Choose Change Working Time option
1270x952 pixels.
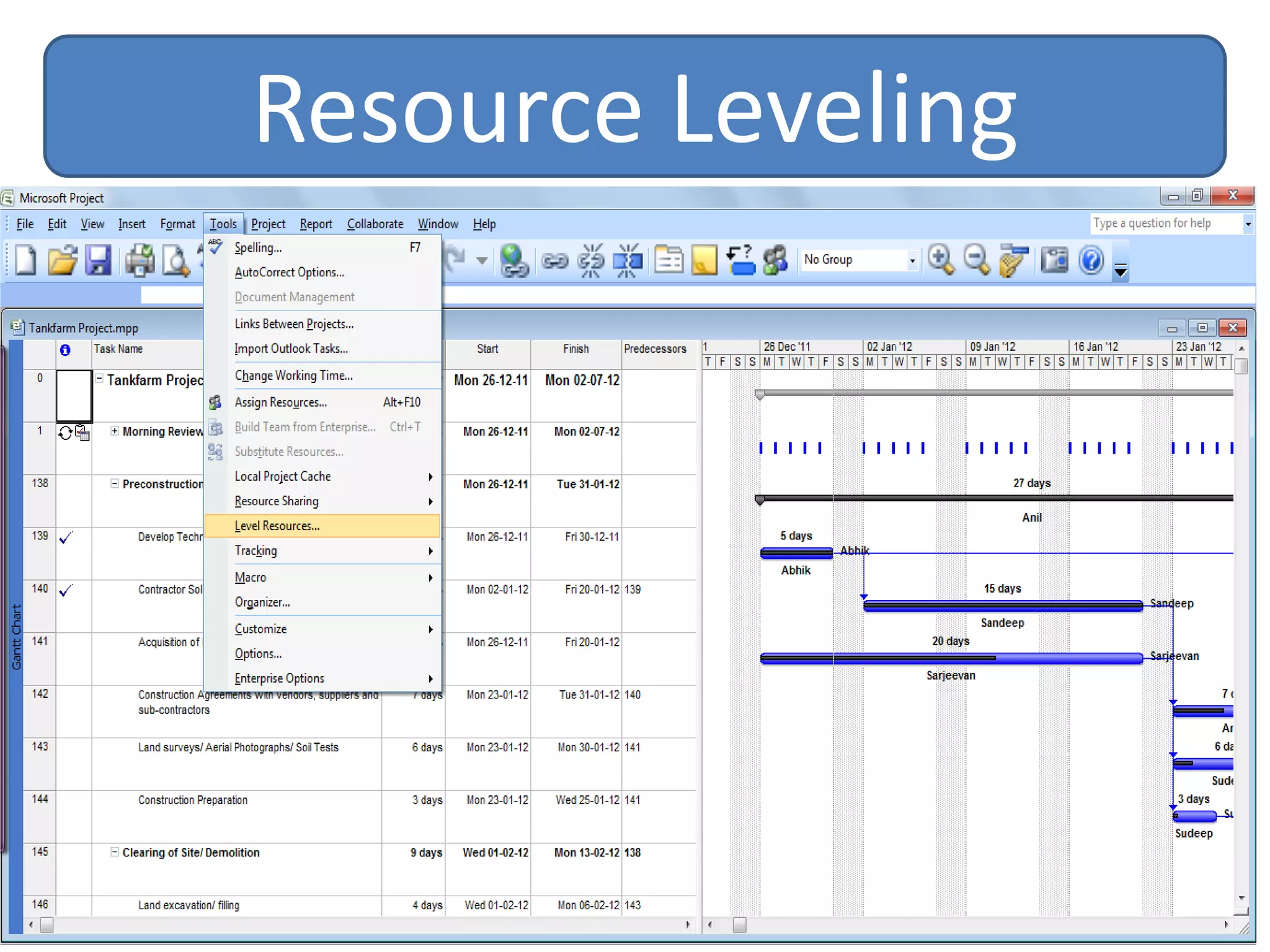point(293,376)
